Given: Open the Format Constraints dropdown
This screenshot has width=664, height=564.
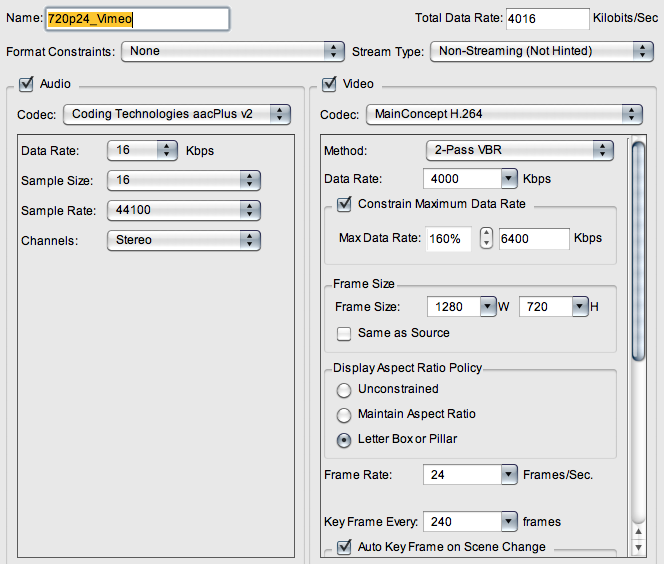Looking at the screenshot, I should tap(233, 51).
